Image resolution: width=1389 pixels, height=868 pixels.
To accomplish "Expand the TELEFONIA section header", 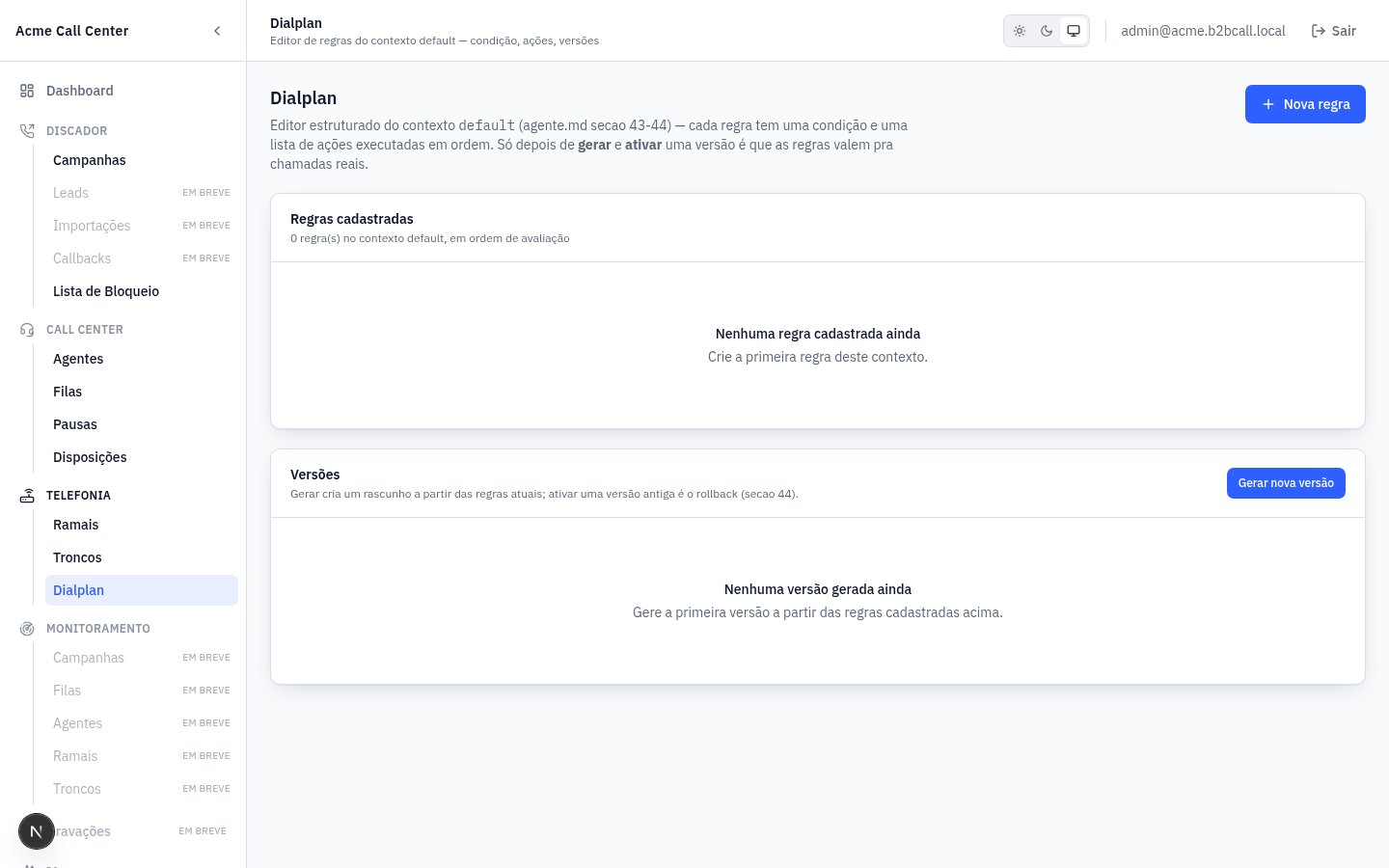I will 78,496.
